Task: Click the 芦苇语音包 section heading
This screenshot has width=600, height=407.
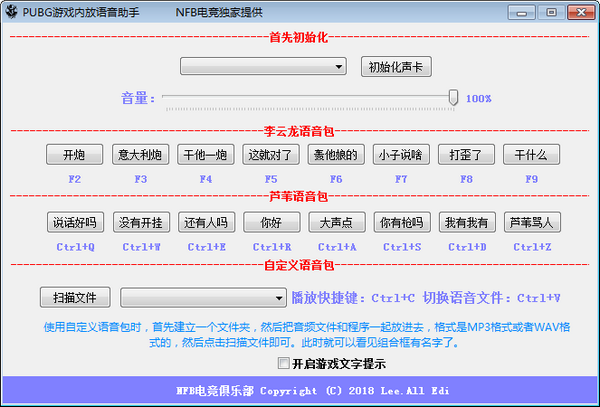Action: click(298, 196)
